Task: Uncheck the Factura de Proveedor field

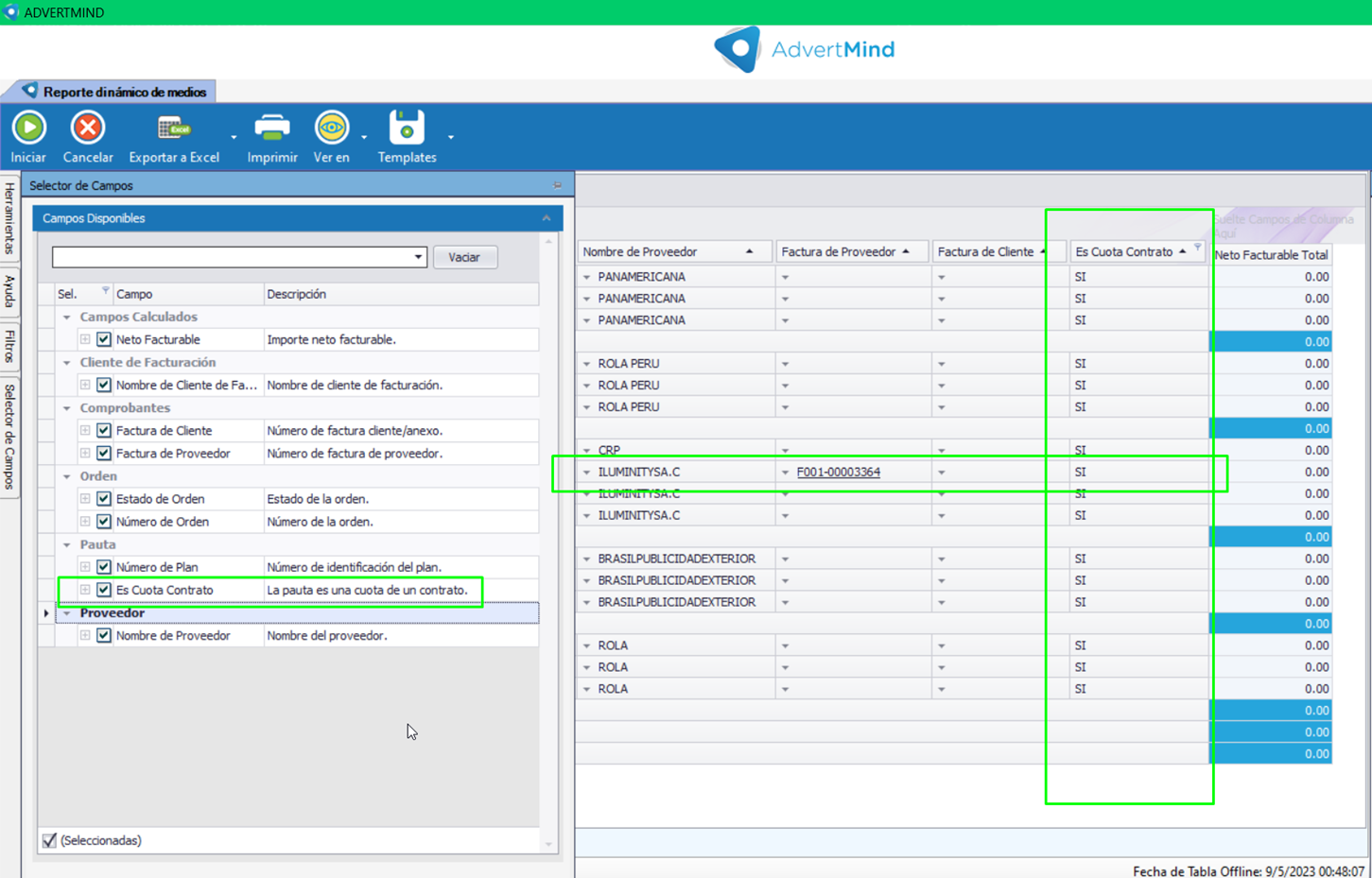Action: tap(104, 454)
